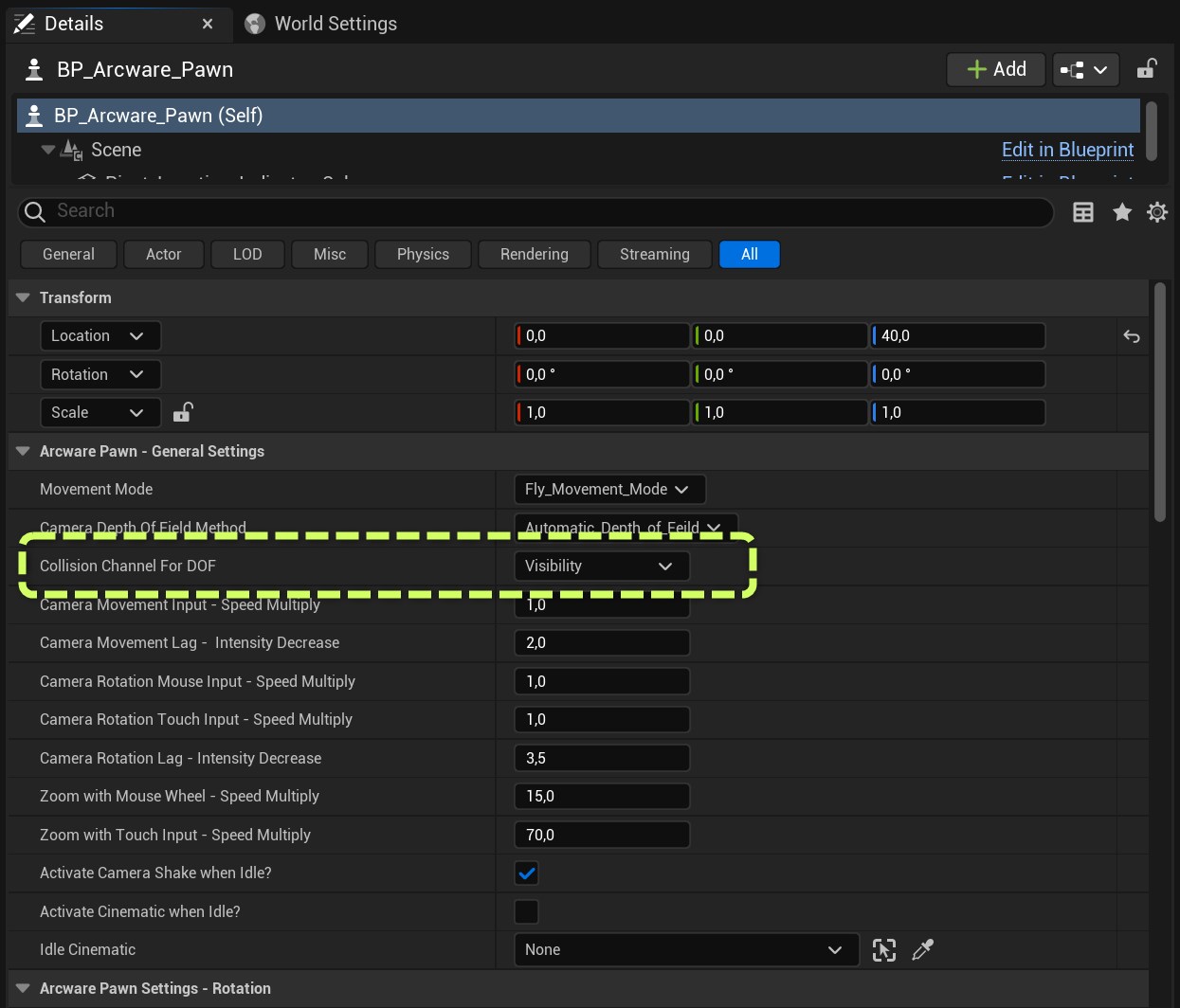
Task: Disable Activate Camera Shake when Idle checkbox
Action: (526, 873)
